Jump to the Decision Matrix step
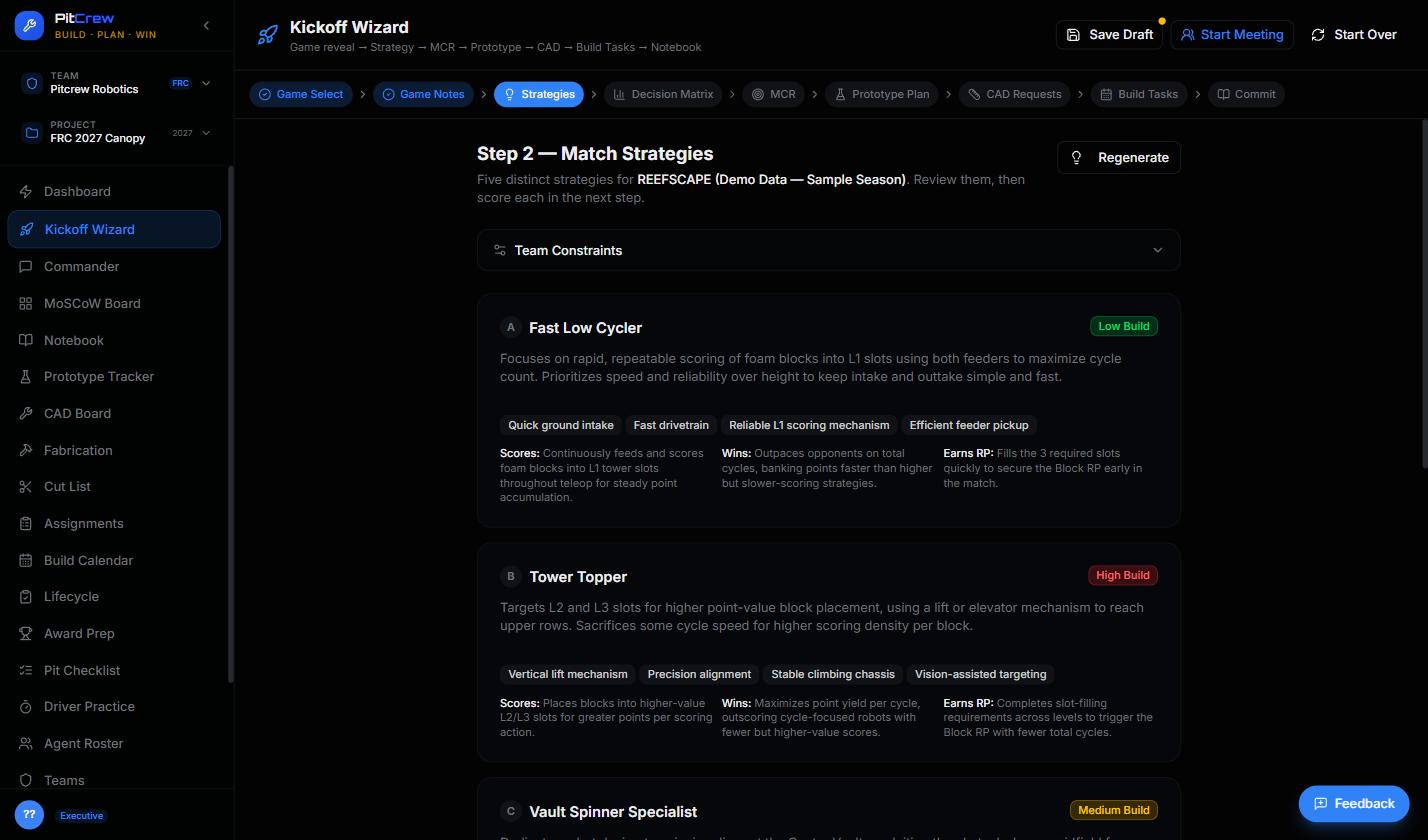This screenshot has width=1428, height=840. (663, 94)
